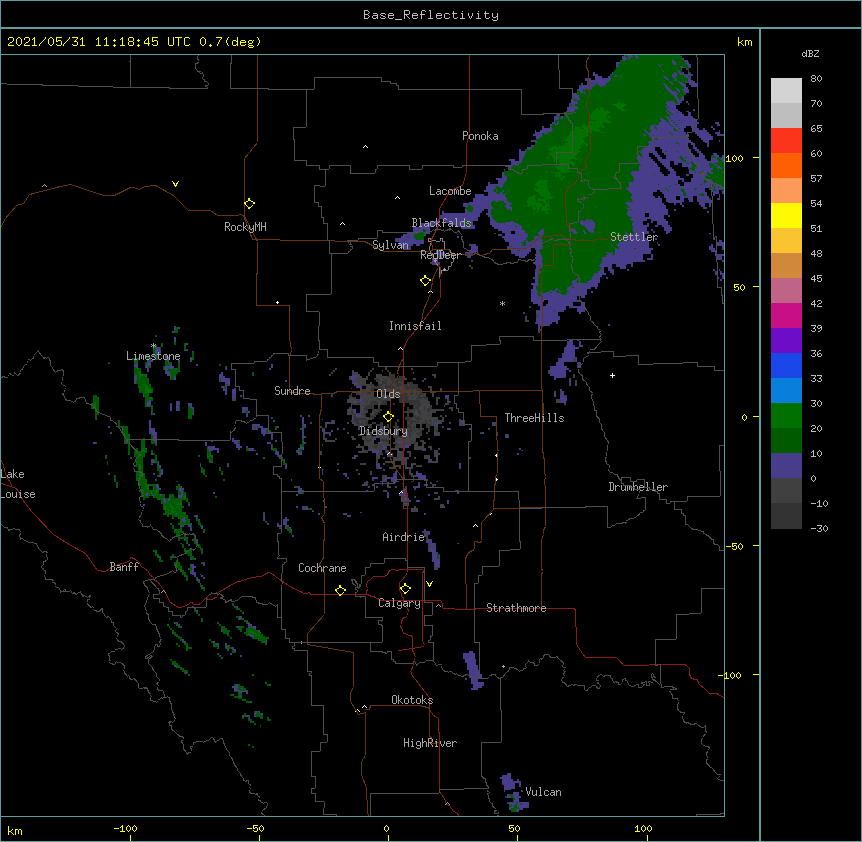Viewport: 862px width, 842px height.
Task: Click the Sylvan label on the map
Action: point(391,245)
